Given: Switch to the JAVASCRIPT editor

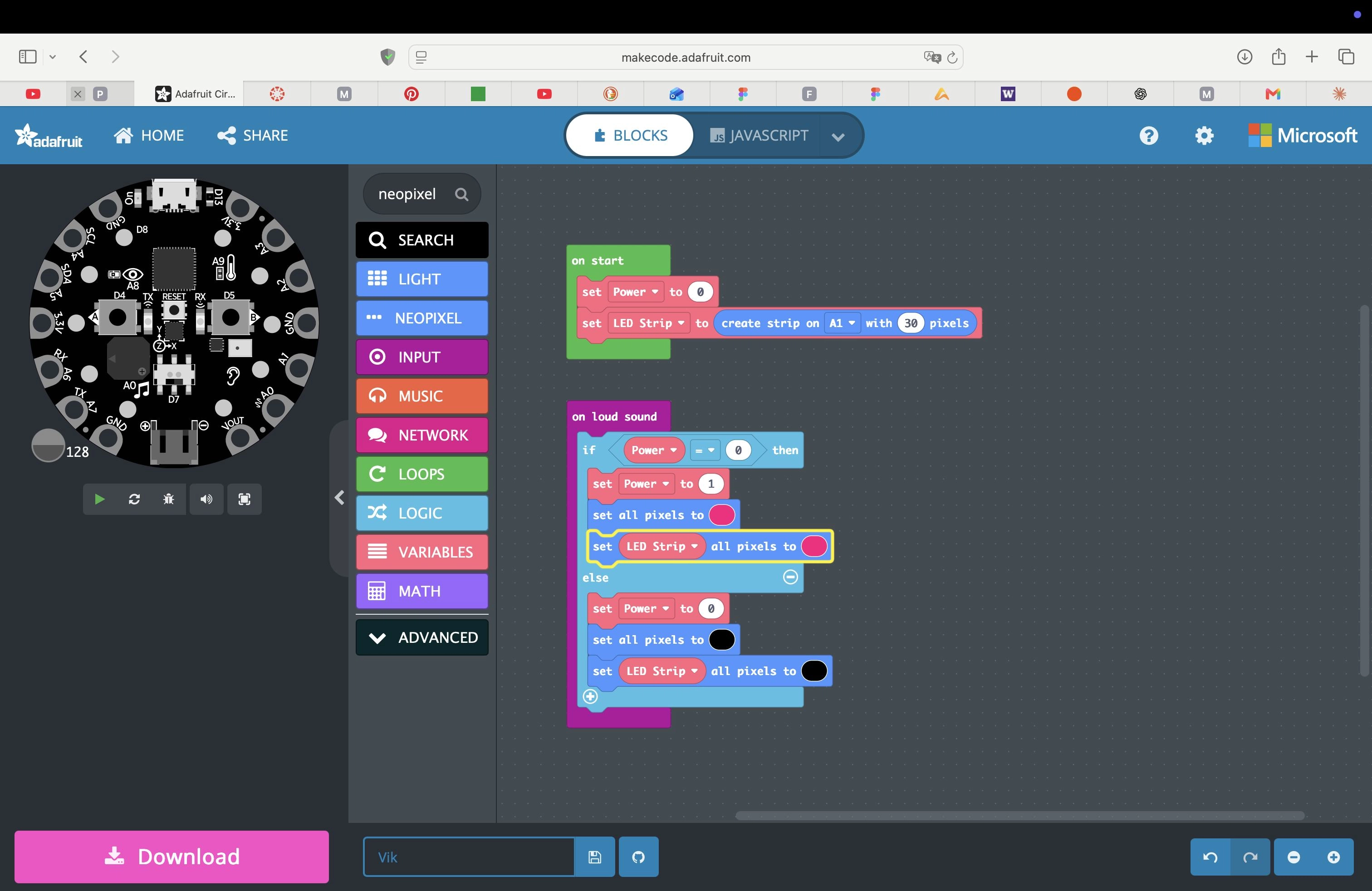Looking at the screenshot, I should click(759, 136).
